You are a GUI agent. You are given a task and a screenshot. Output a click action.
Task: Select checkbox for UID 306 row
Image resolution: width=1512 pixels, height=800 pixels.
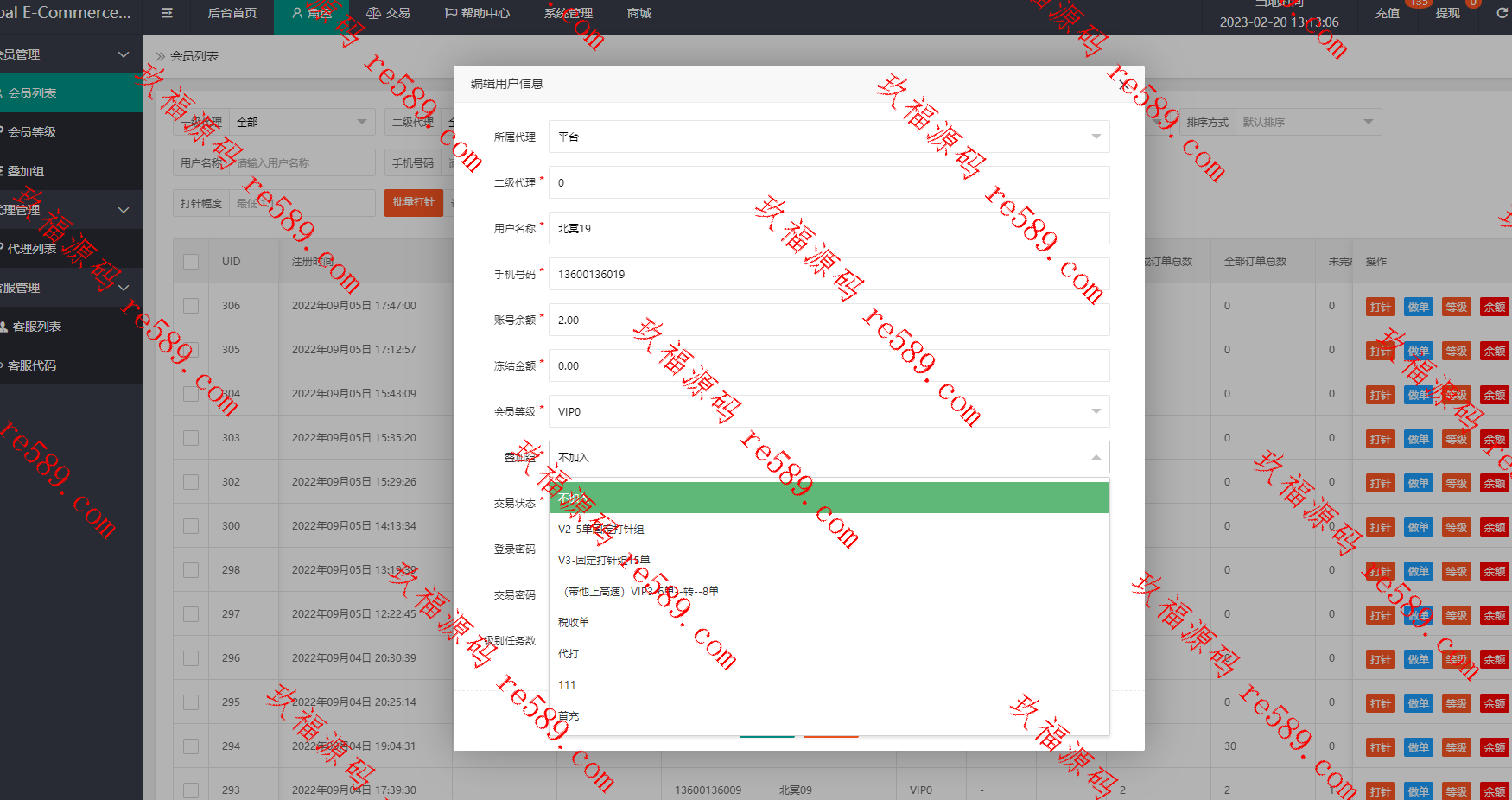(191, 306)
